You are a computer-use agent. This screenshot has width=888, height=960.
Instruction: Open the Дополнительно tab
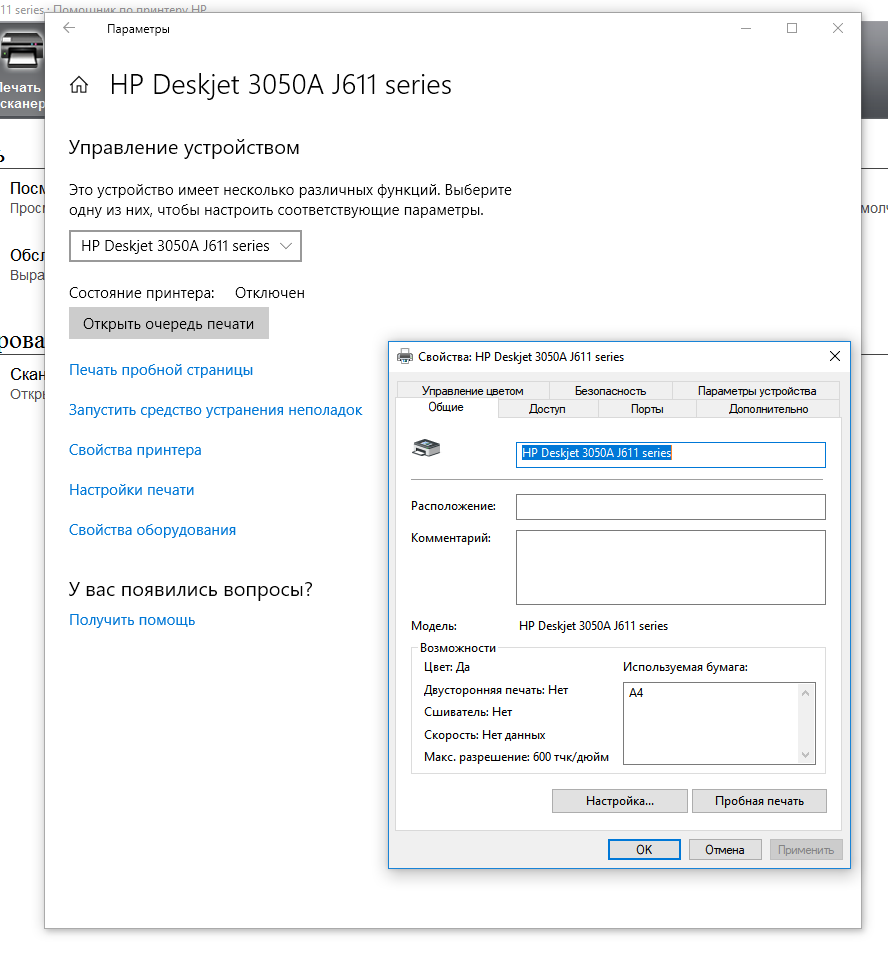coord(768,408)
